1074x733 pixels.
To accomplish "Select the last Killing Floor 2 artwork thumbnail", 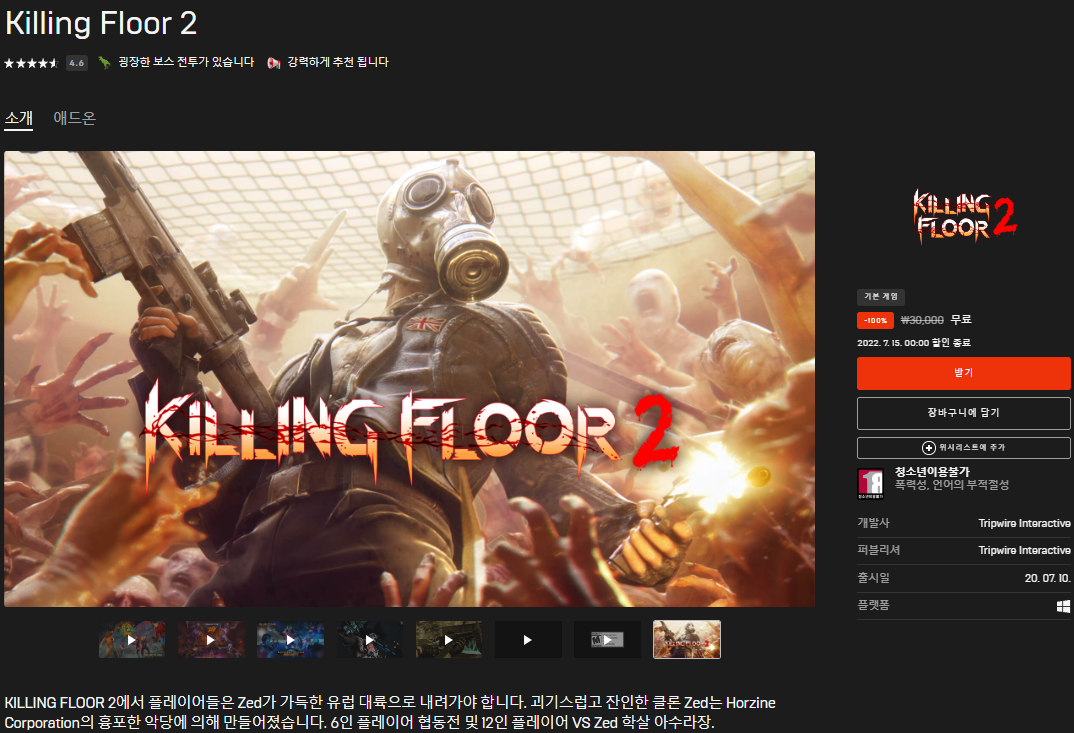I will (687, 640).
